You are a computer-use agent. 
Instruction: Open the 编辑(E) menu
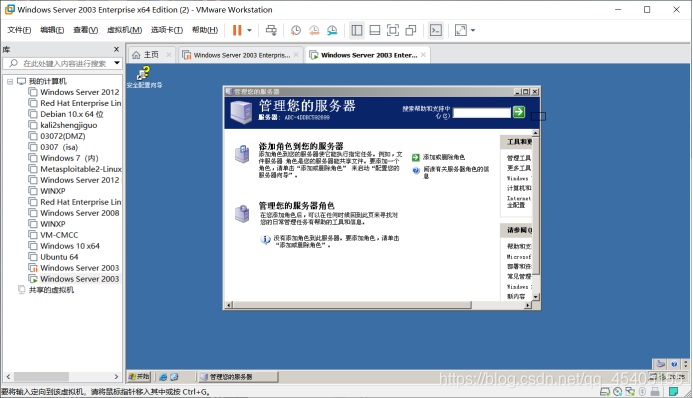pyautogui.click(x=52, y=30)
